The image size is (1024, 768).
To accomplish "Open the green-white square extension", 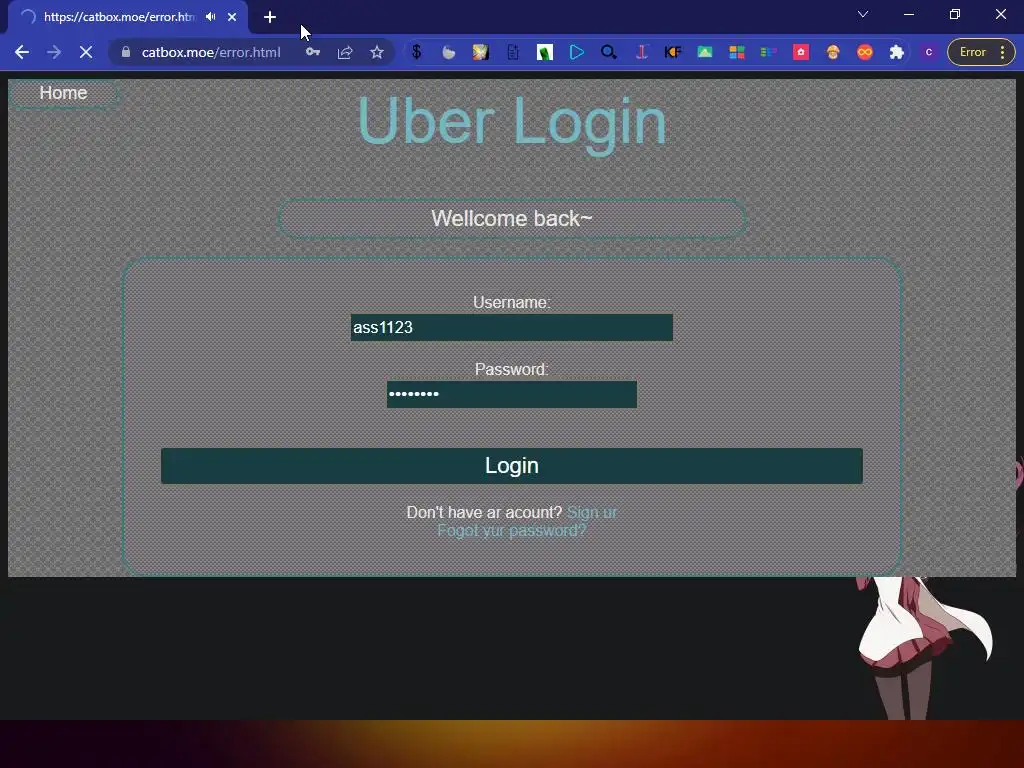I will coord(545,52).
